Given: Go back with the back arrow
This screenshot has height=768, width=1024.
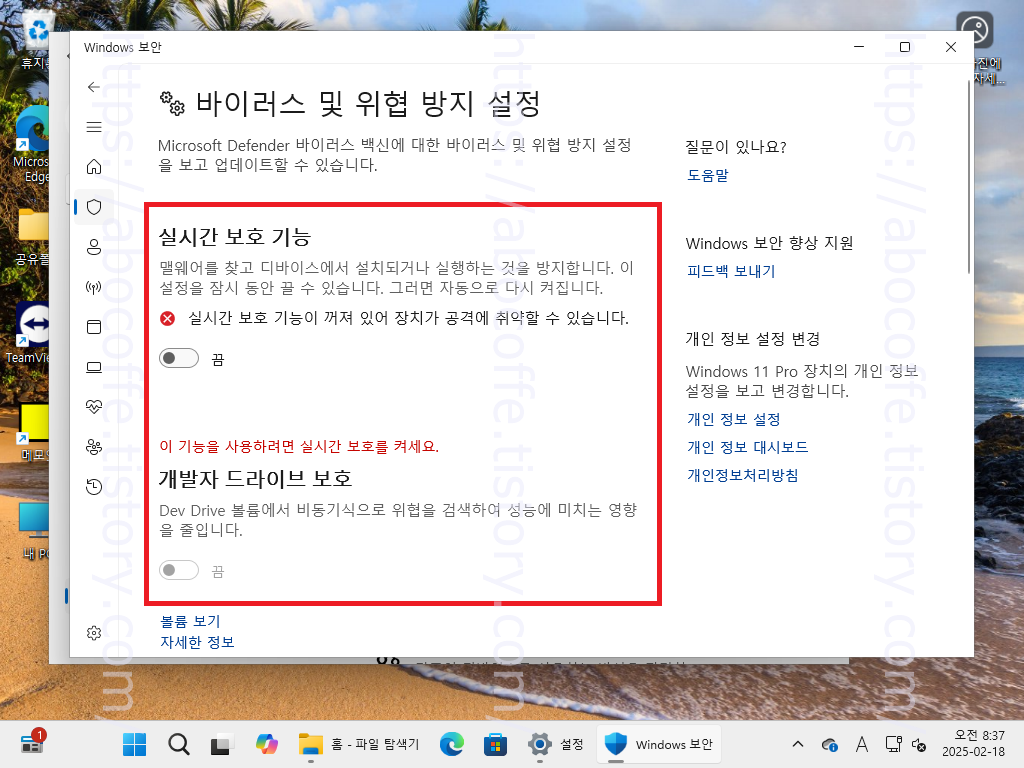Looking at the screenshot, I should [x=94, y=87].
